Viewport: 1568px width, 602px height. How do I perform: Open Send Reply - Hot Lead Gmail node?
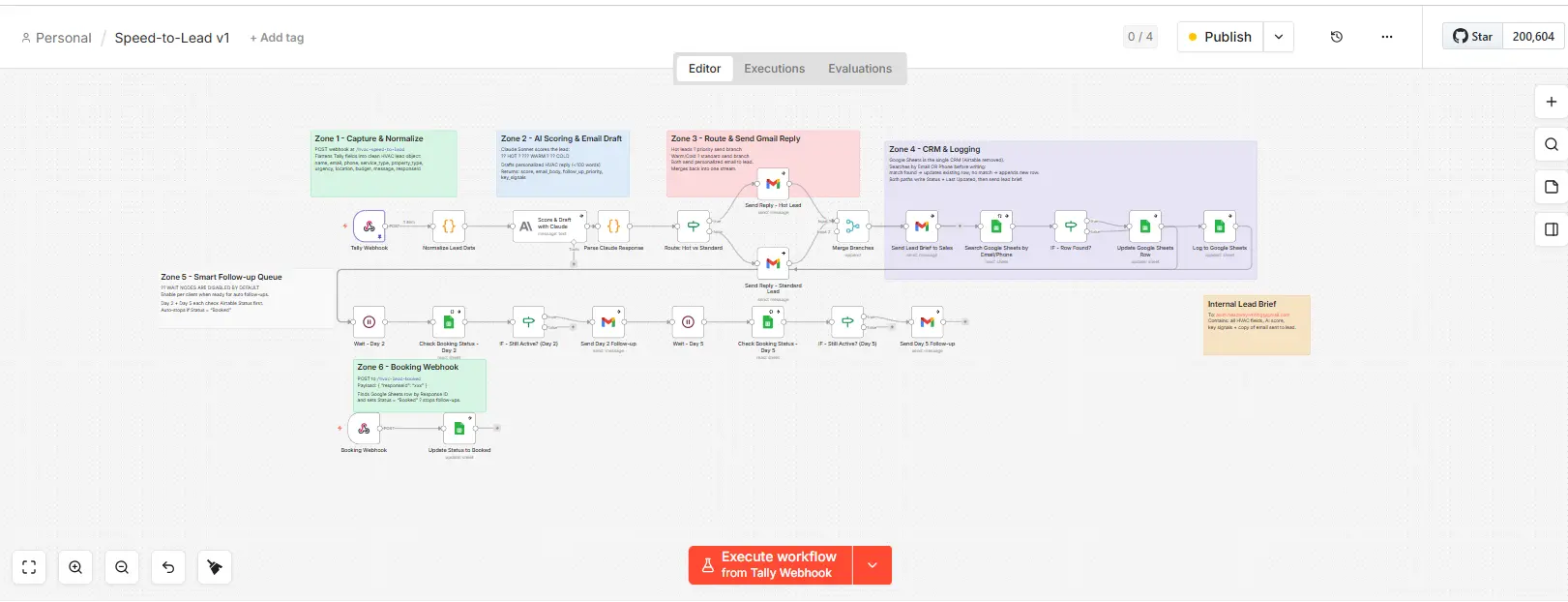pos(773,184)
